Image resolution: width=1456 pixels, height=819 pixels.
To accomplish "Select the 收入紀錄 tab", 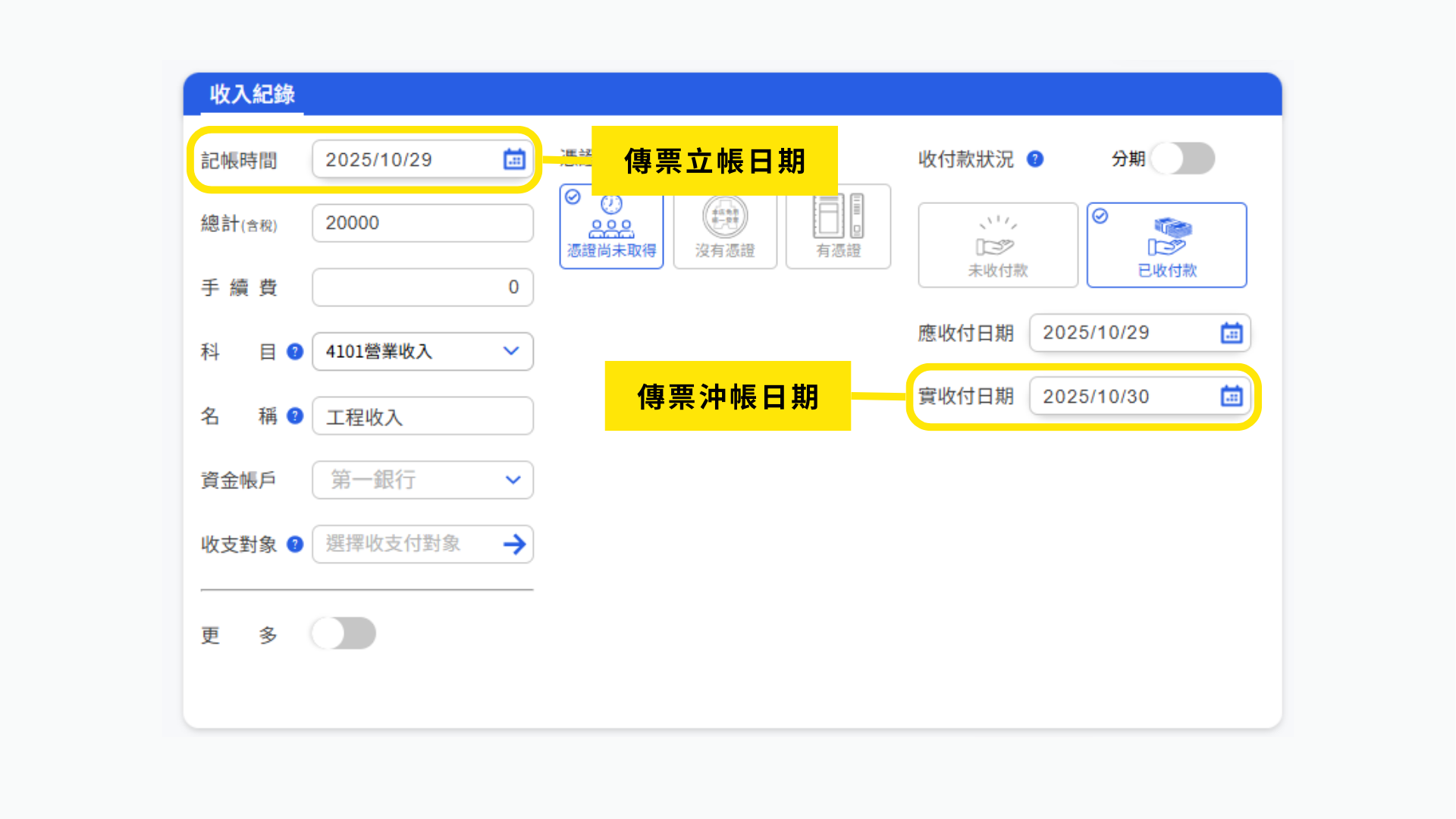I will [x=252, y=94].
